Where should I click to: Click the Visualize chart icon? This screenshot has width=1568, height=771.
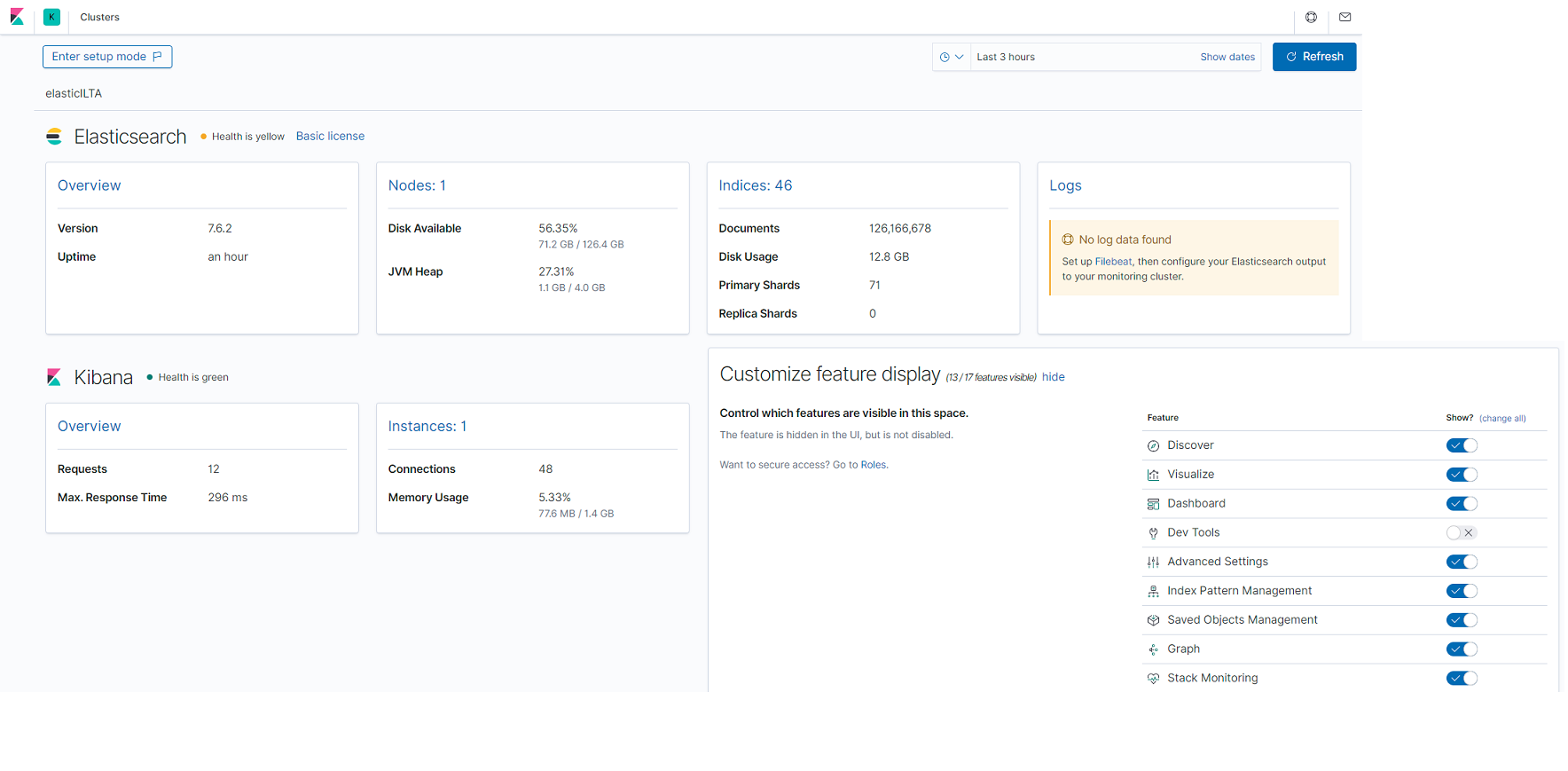(1153, 476)
